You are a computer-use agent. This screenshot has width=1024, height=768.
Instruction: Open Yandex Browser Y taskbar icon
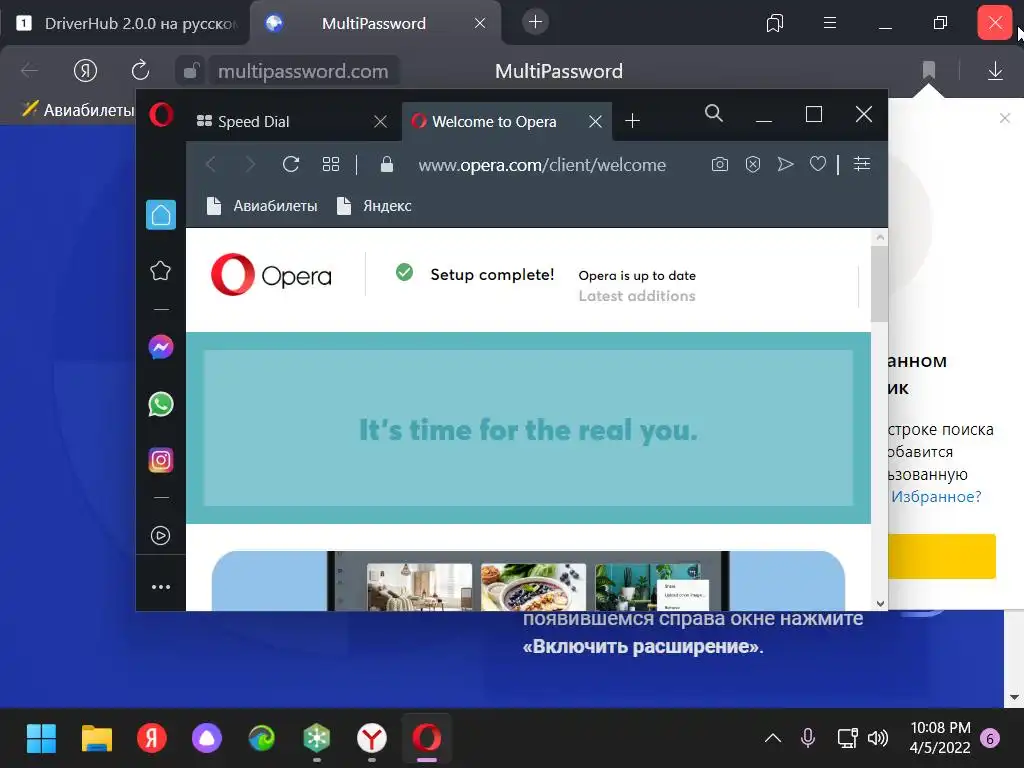click(x=372, y=739)
